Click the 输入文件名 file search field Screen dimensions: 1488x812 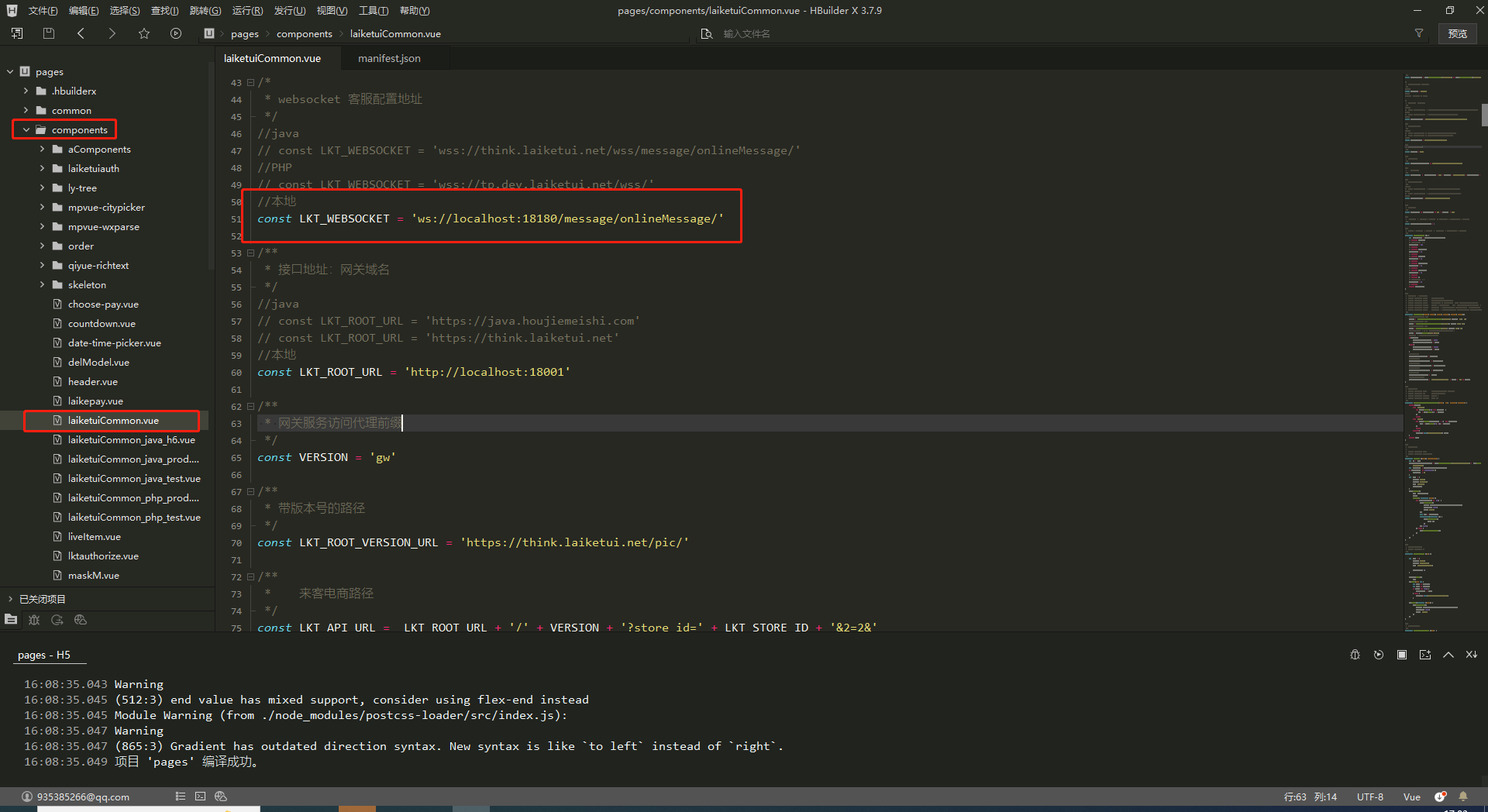[x=747, y=33]
